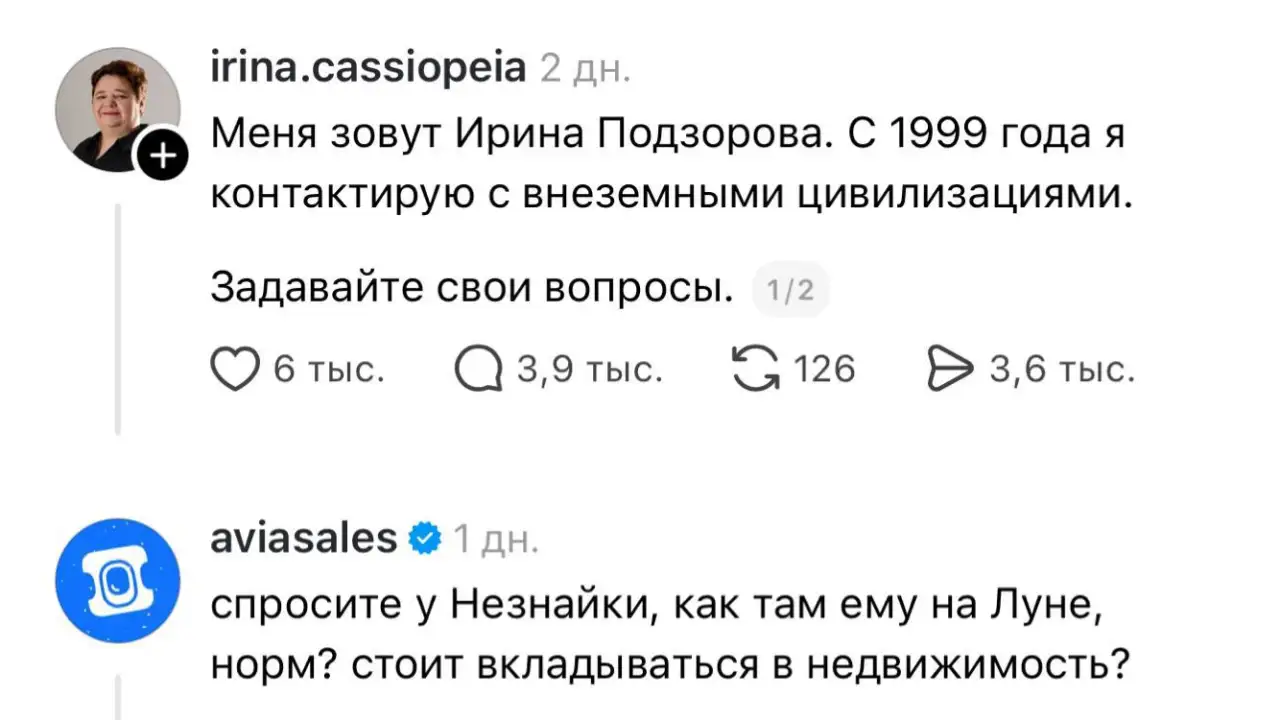Click the '3,9 тыс.' comment counter
1280x720 pixels.
pyautogui.click(x=587, y=369)
